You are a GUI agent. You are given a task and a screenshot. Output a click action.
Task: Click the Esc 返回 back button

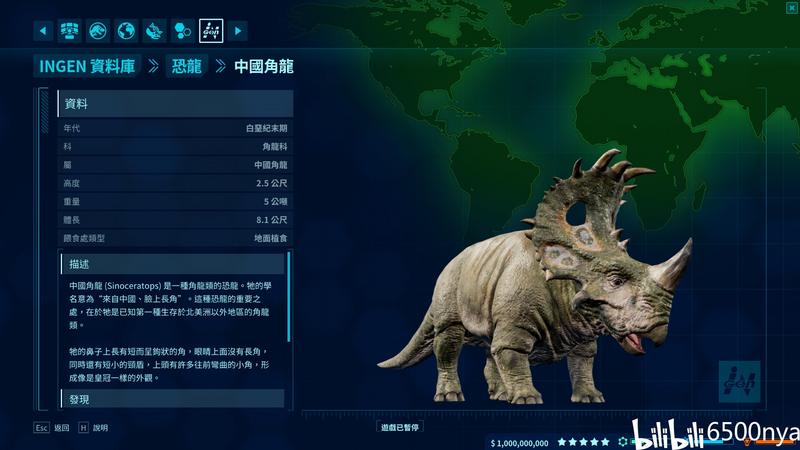pos(52,428)
